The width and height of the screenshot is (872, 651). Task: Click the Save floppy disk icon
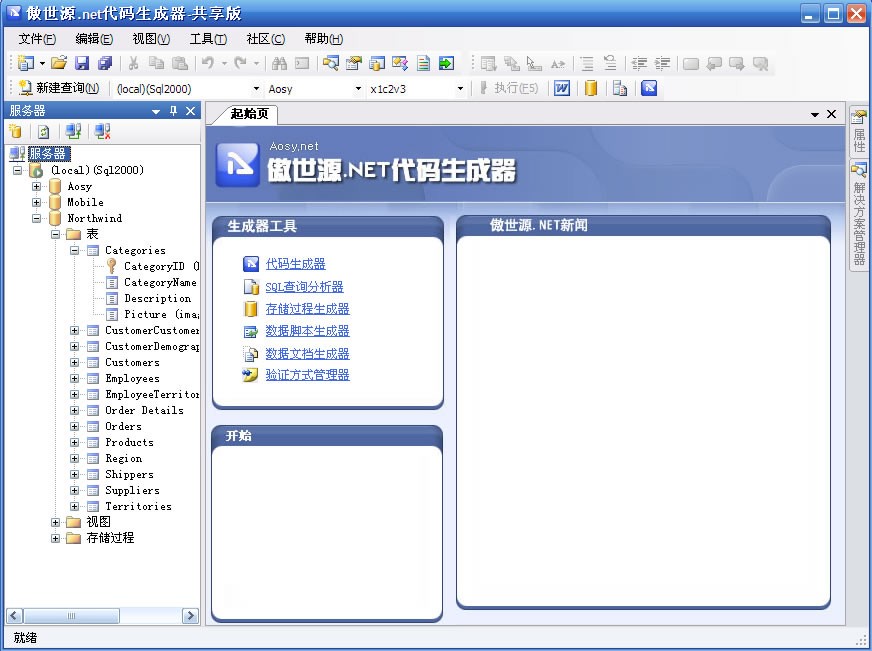tap(82, 63)
